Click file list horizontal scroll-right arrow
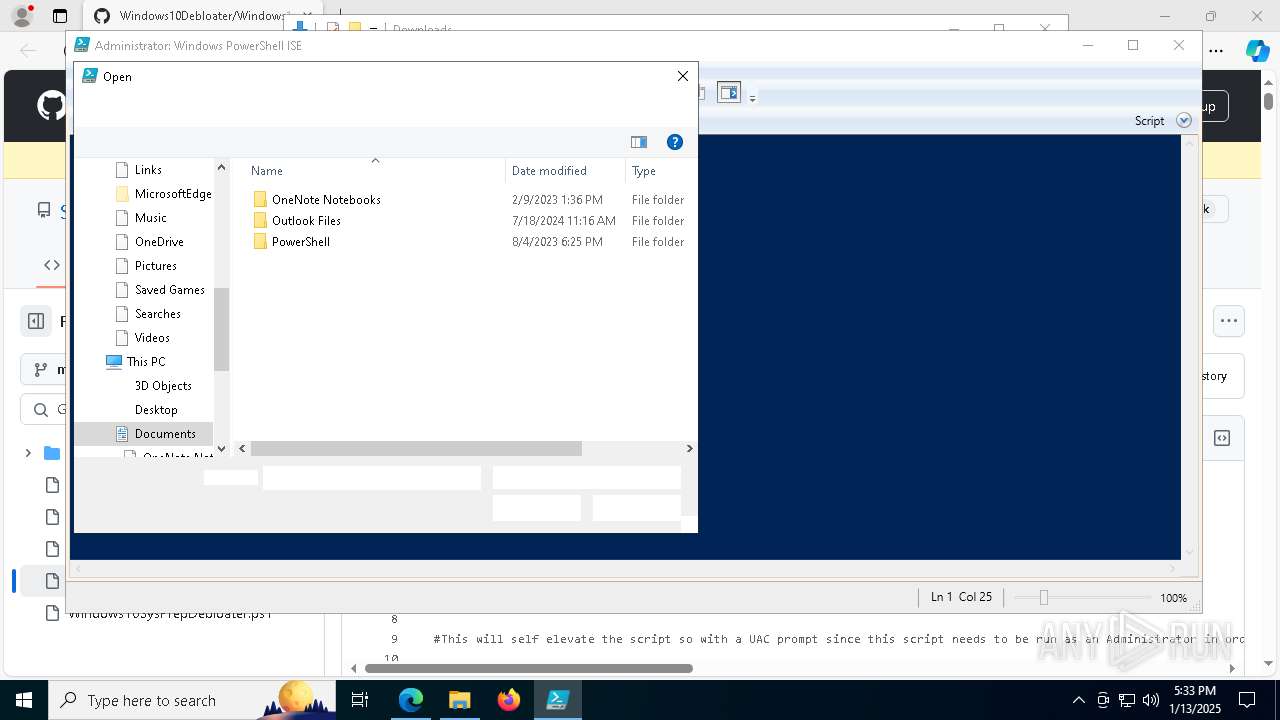 tap(689, 449)
